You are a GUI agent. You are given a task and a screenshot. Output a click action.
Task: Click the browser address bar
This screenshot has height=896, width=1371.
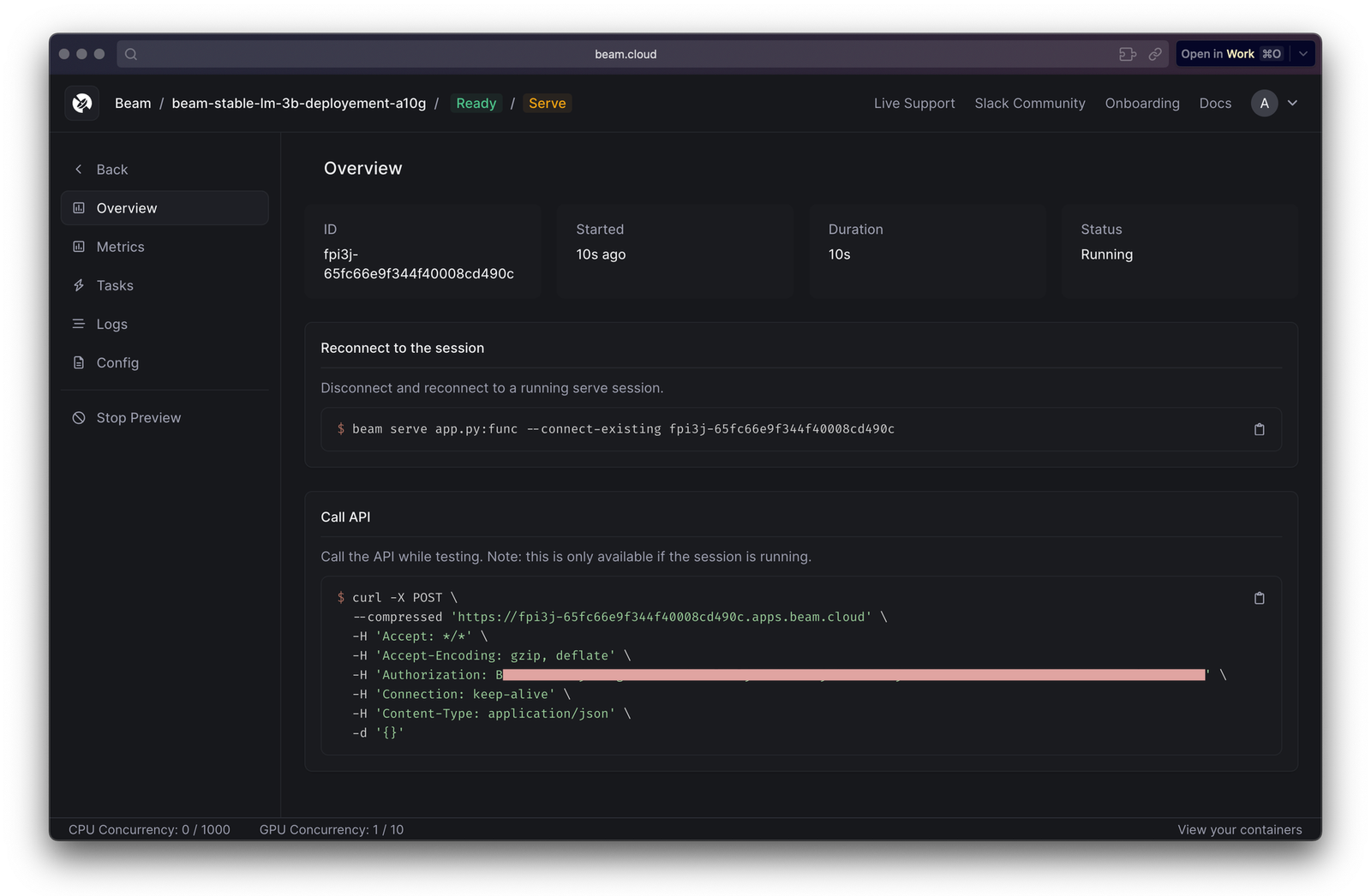click(x=626, y=53)
